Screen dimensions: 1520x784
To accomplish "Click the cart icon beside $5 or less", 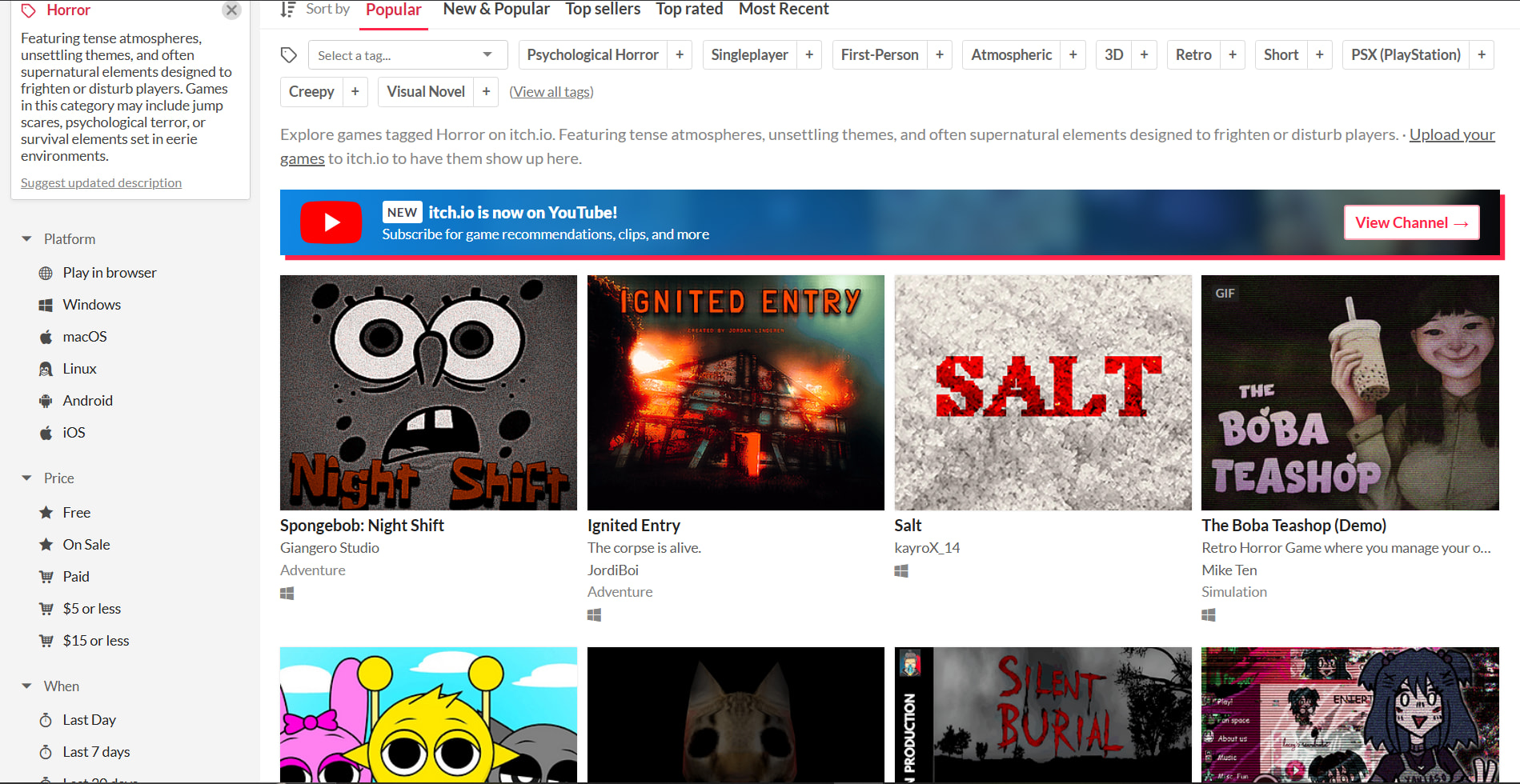I will [x=46, y=608].
